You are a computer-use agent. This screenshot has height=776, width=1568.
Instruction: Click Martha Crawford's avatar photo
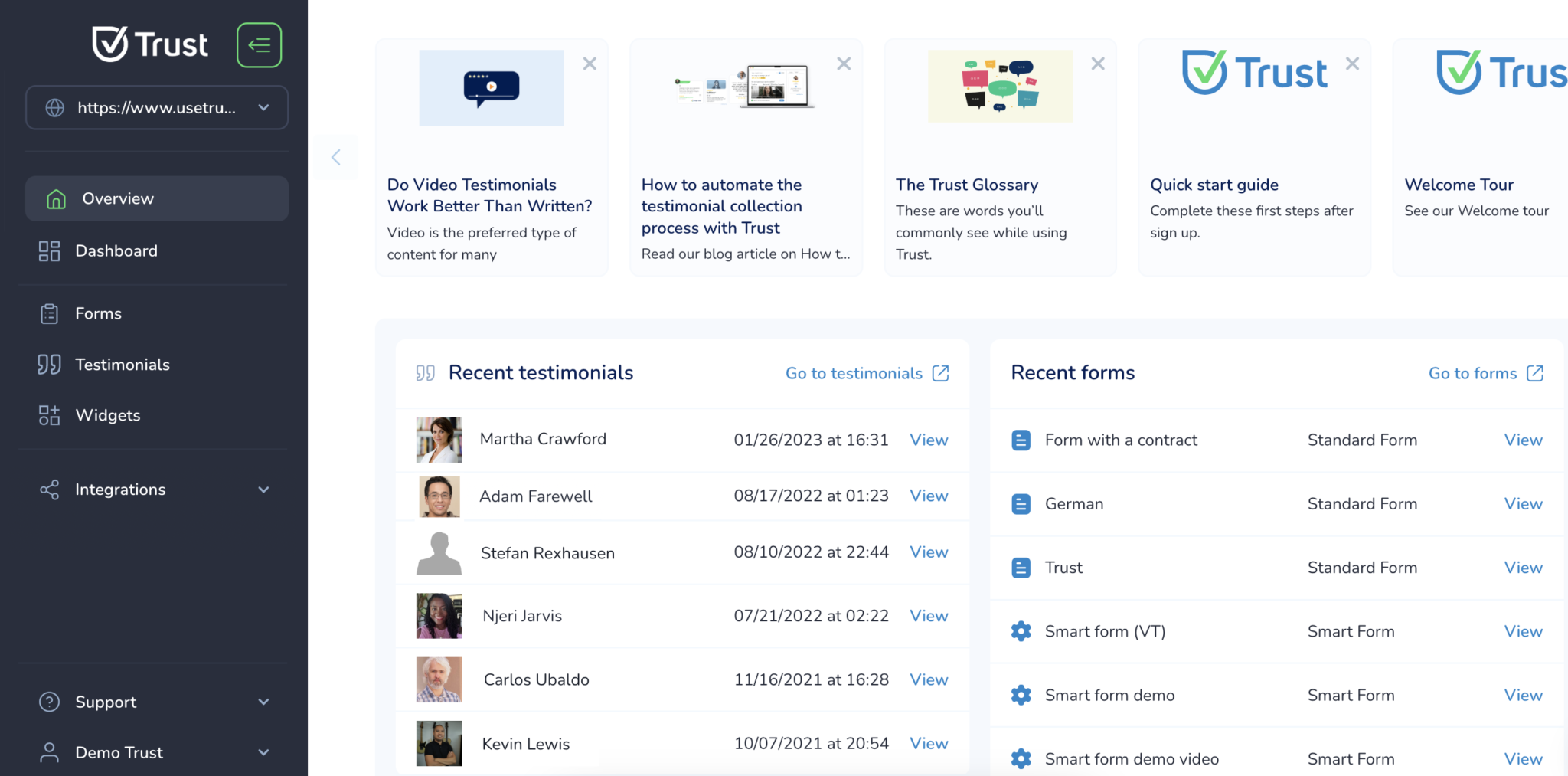click(x=439, y=440)
